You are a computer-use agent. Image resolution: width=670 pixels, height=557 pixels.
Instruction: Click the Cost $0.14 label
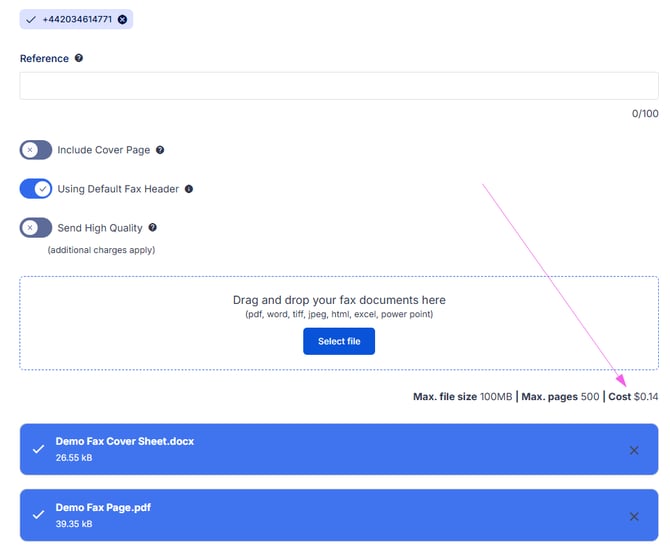(x=633, y=397)
